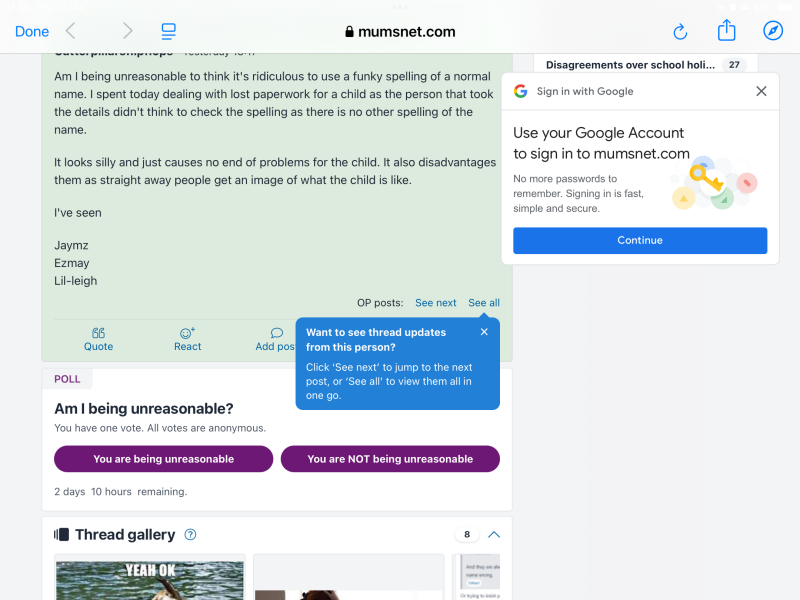Image resolution: width=800 pixels, height=600 pixels.
Task: Vote You are NOT being unreasonable
Action: [x=390, y=459]
